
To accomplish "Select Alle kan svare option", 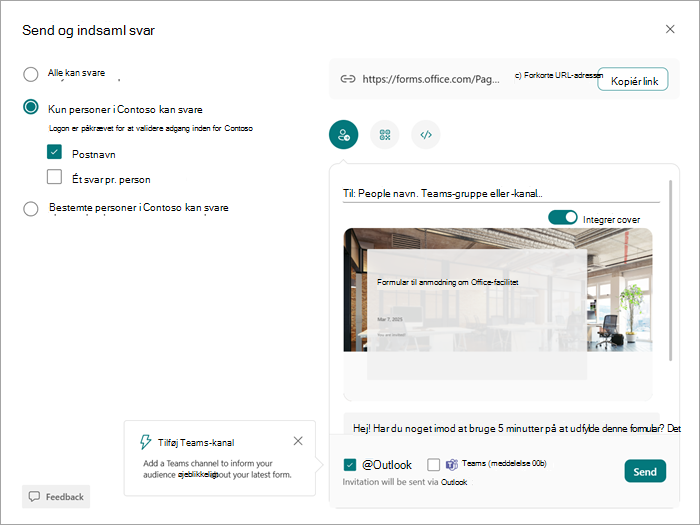I will [31, 74].
